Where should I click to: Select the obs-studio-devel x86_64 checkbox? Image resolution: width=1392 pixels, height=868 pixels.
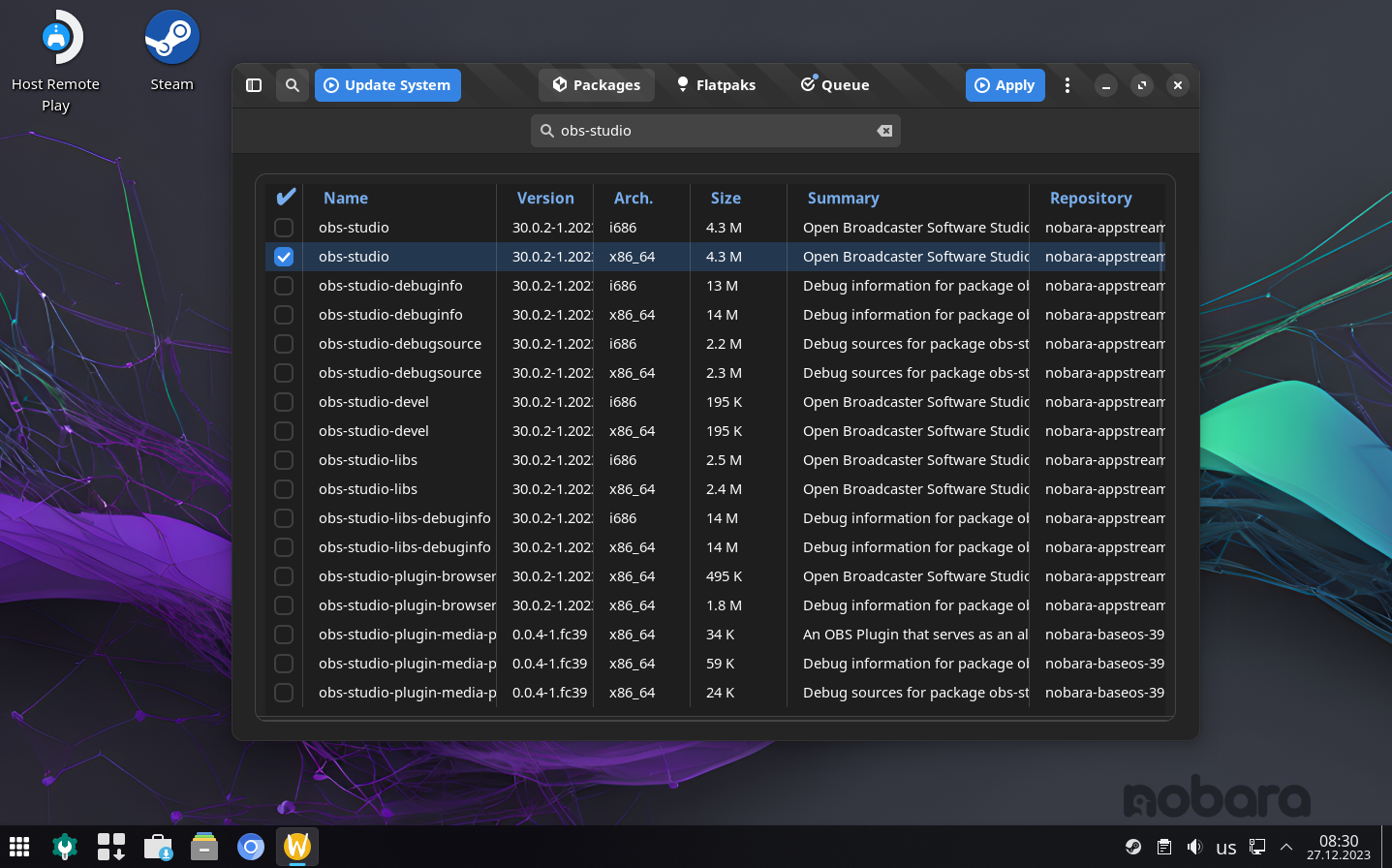click(284, 431)
